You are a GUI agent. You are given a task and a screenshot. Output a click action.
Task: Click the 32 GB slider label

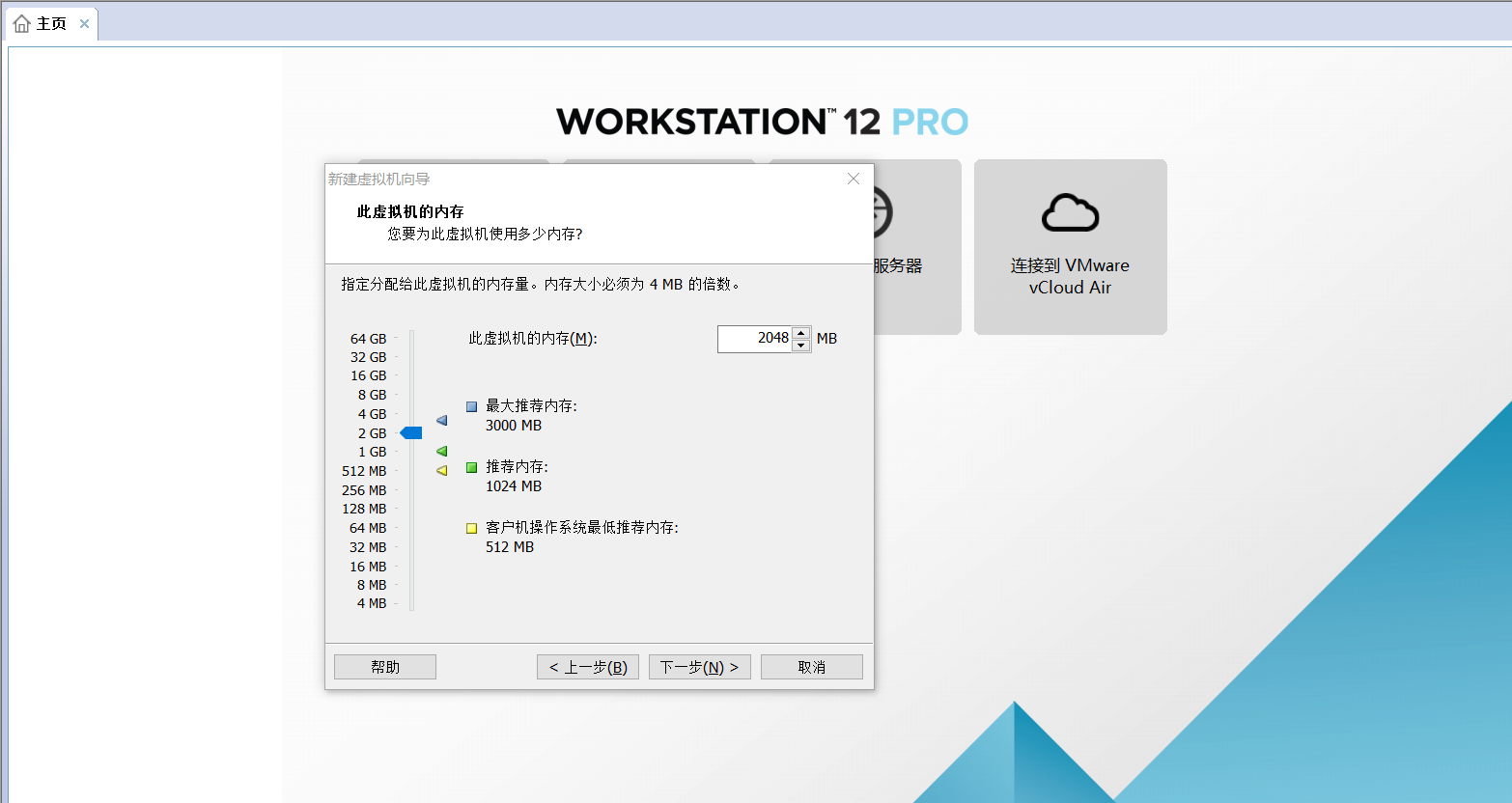[x=368, y=357]
